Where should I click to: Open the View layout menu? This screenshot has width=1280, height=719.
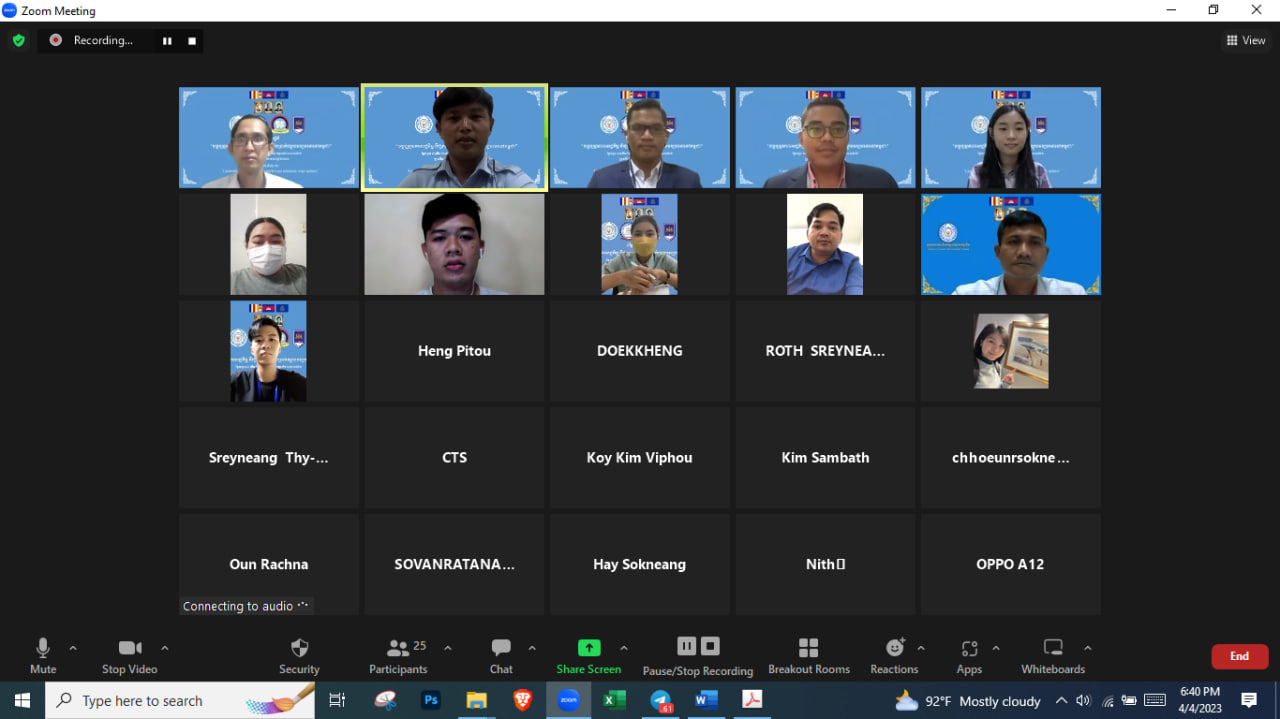[1246, 41]
